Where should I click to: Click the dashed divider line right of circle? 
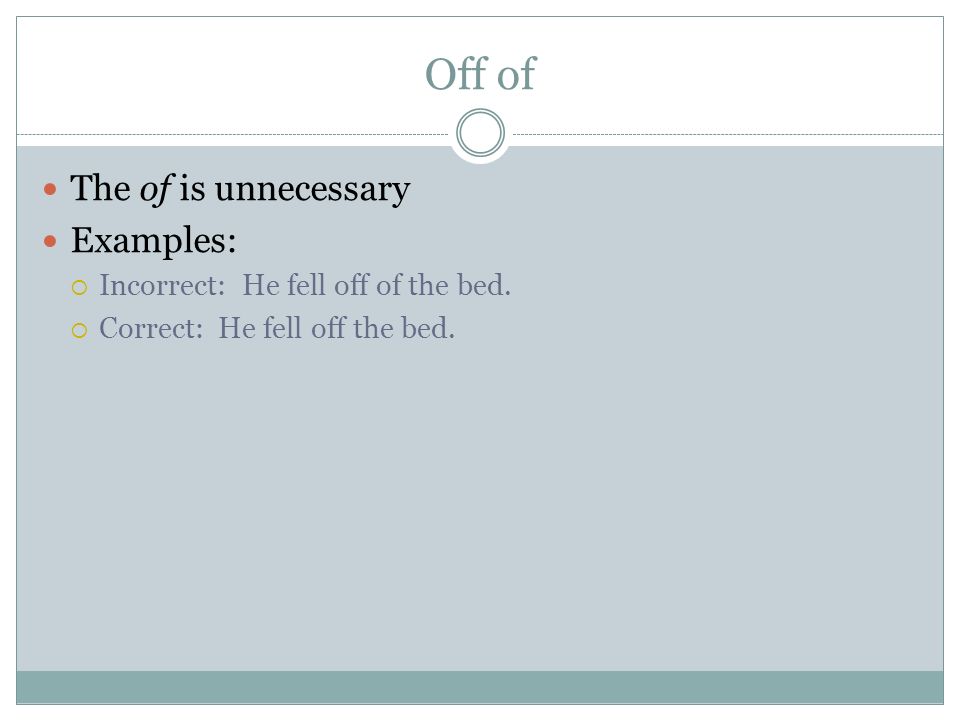728,134
